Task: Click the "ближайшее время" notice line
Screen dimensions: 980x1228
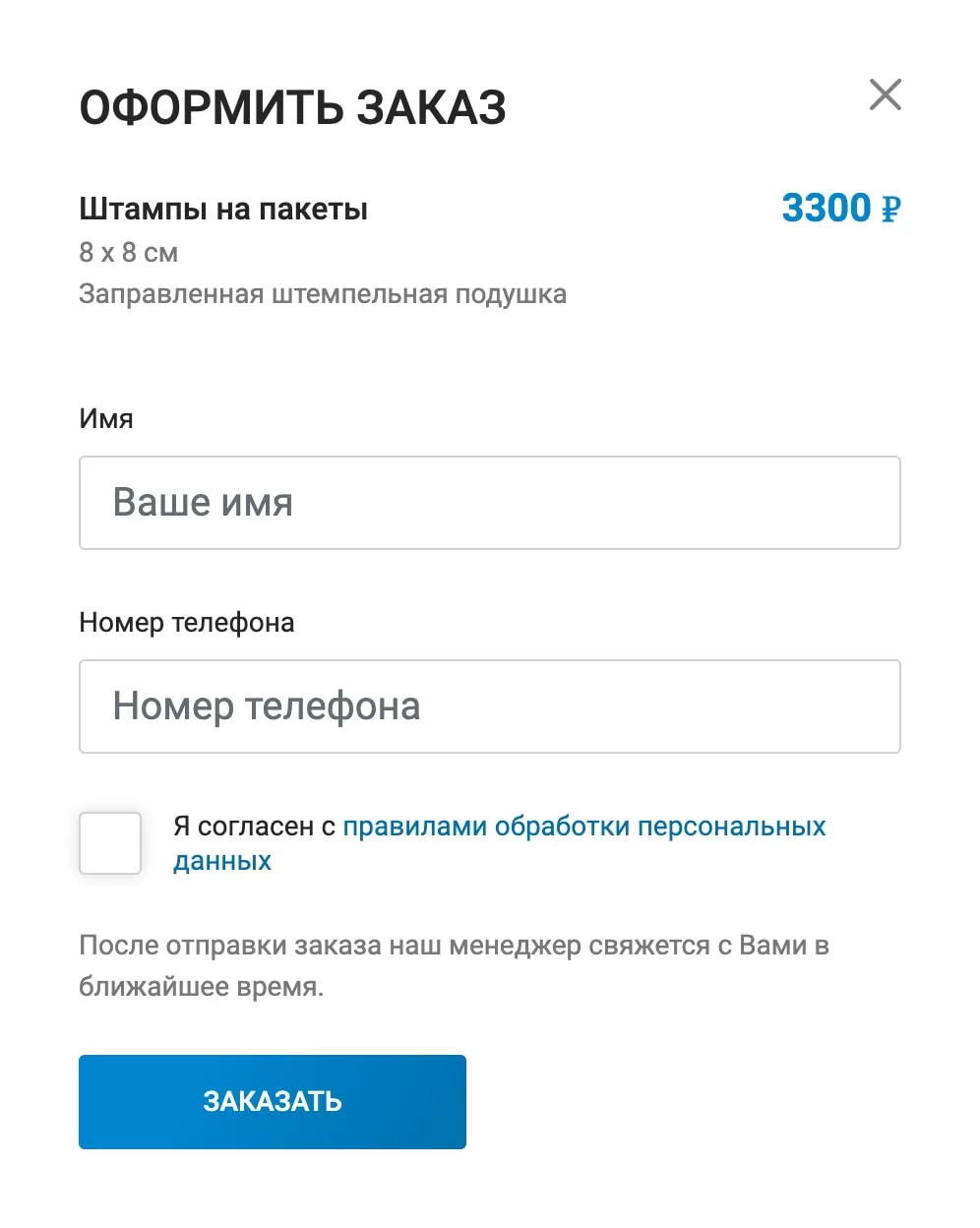Action: (201, 987)
